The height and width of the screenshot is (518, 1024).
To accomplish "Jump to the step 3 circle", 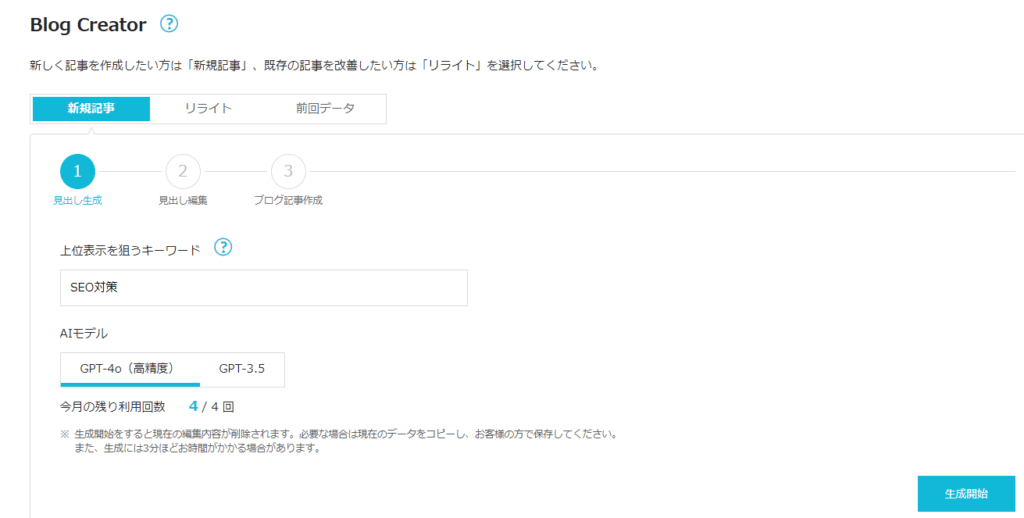I will tap(288, 172).
